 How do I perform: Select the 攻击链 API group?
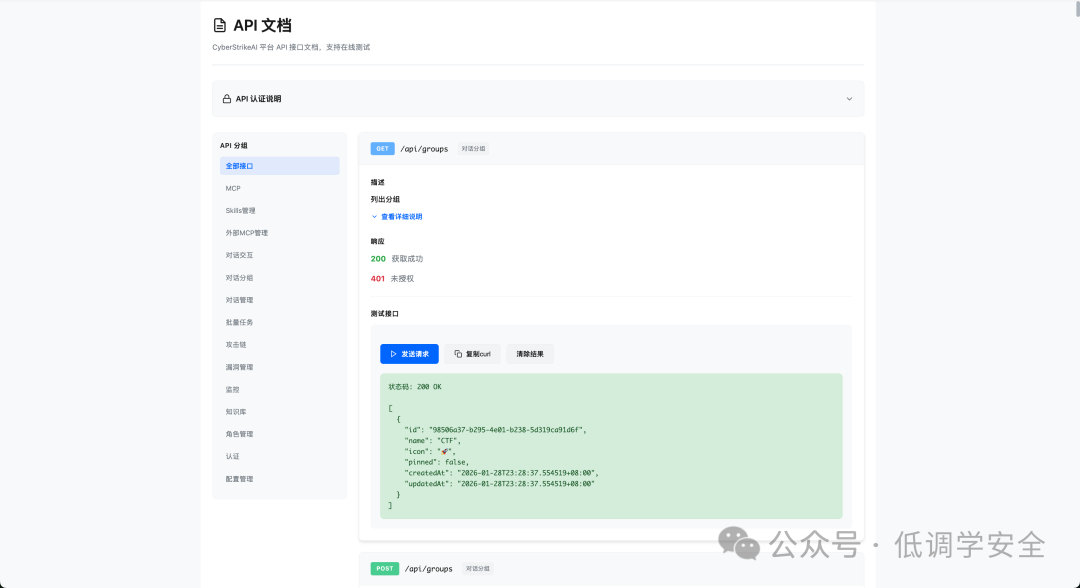pyautogui.click(x=280, y=345)
